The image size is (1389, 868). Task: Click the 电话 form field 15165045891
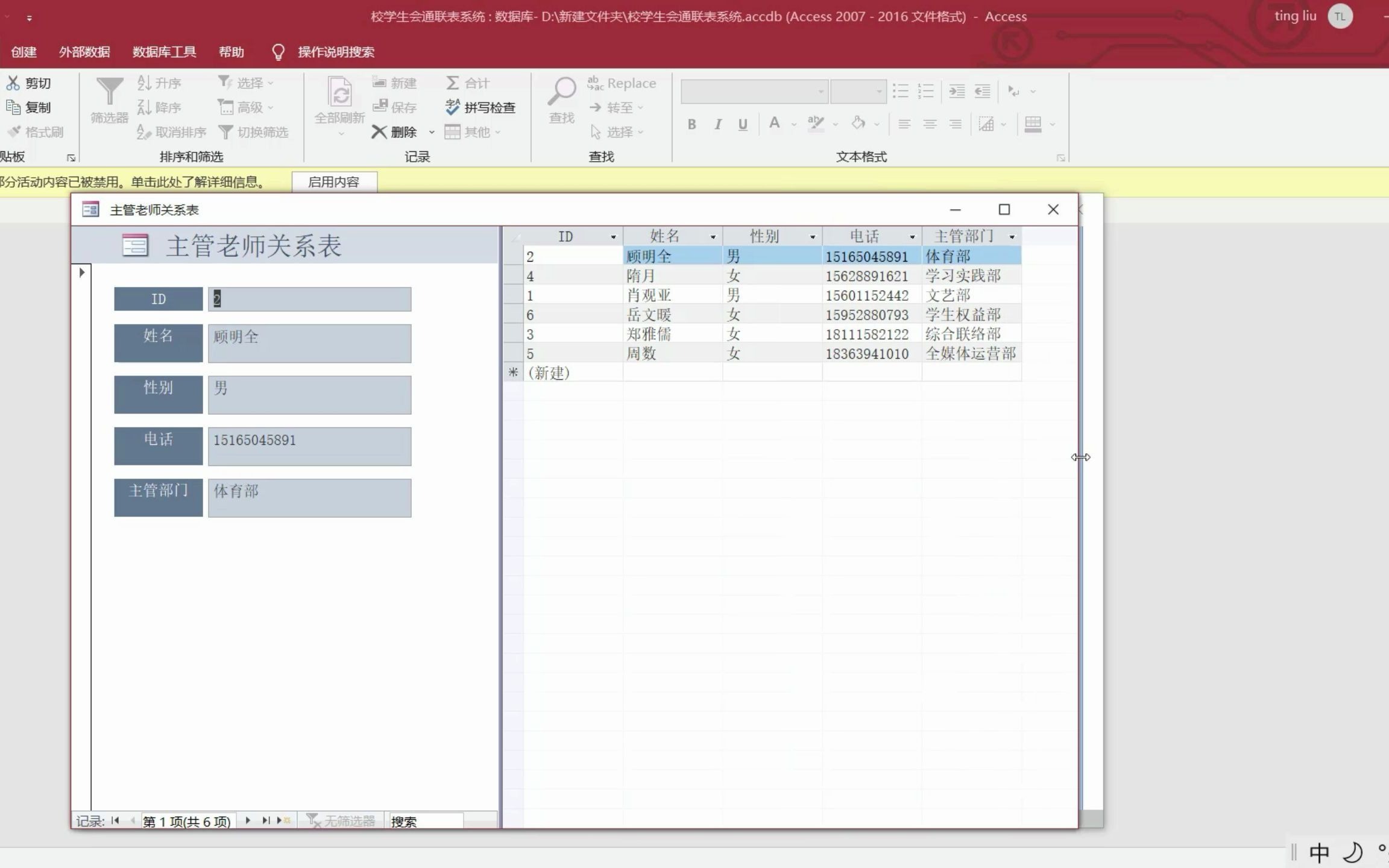tap(310, 447)
